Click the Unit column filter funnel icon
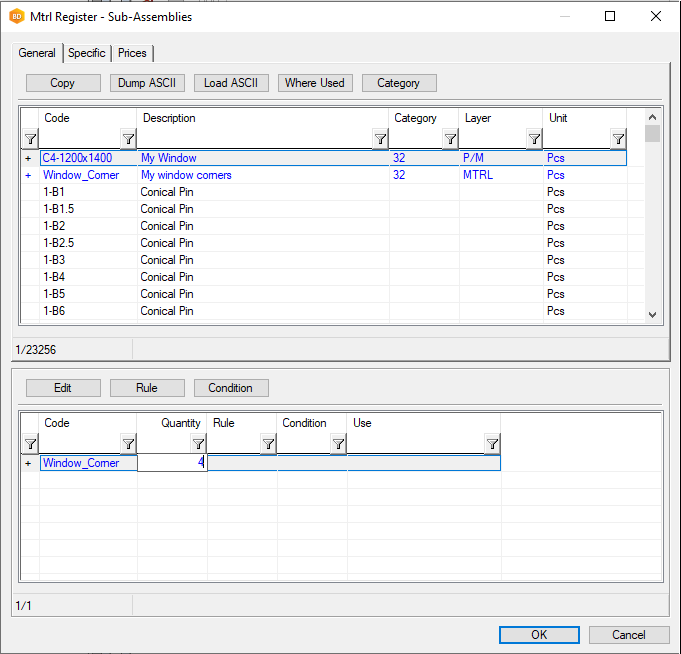 pyautogui.click(x=618, y=139)
